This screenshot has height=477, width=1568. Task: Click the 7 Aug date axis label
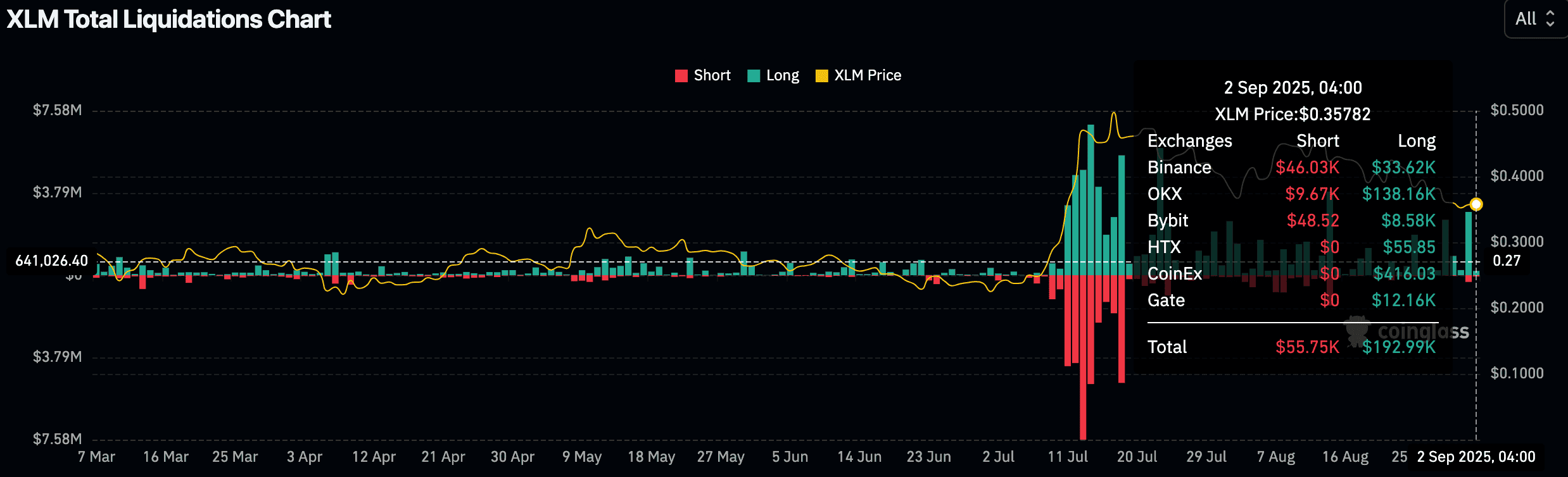click(x=1275, y=457)
